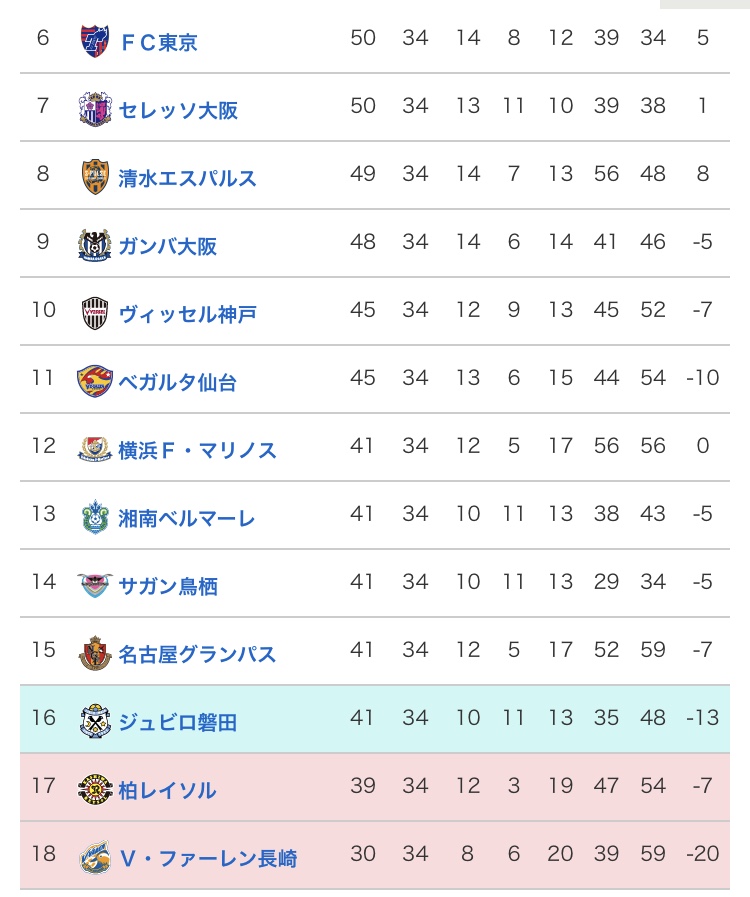The width and height of the screenshot is (750, 897).
Task: Click the 横浜F・マリノス crest icon
Action: [95, 449]
